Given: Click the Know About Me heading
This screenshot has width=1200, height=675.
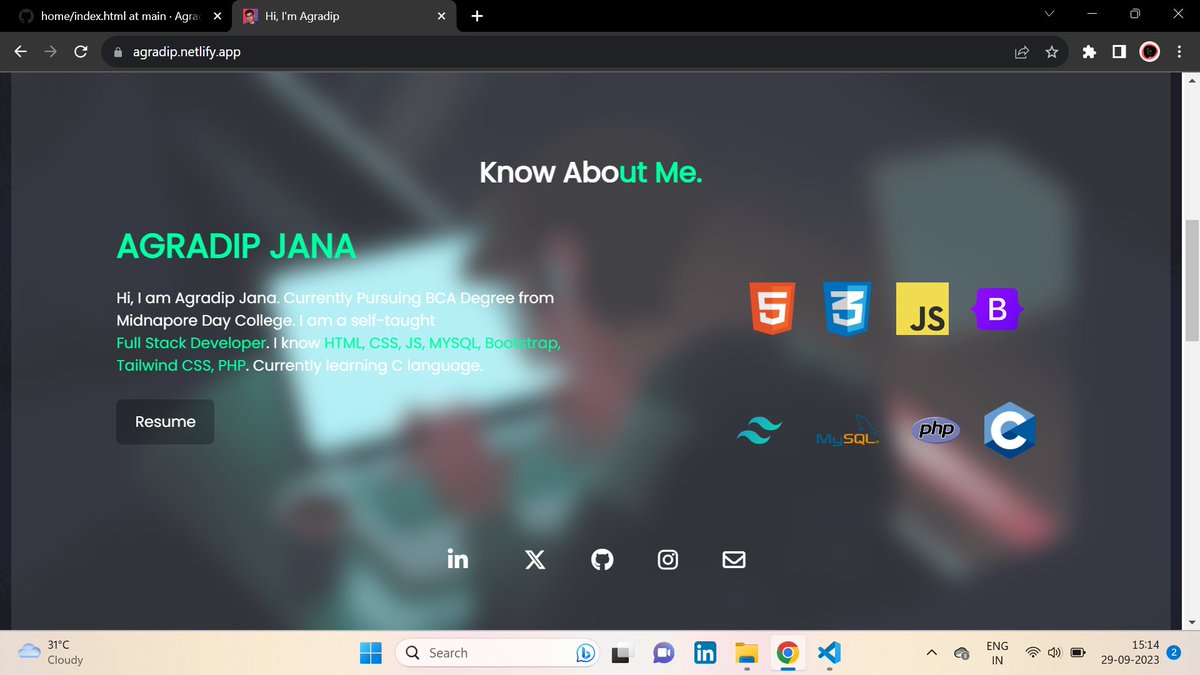Looking at the screenshot, I should (591, 172).
